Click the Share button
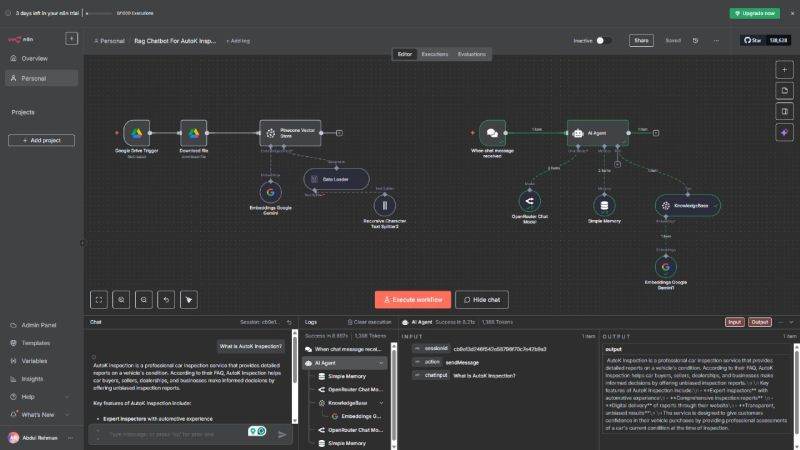800x450 pixels. (x=641, y=40)
